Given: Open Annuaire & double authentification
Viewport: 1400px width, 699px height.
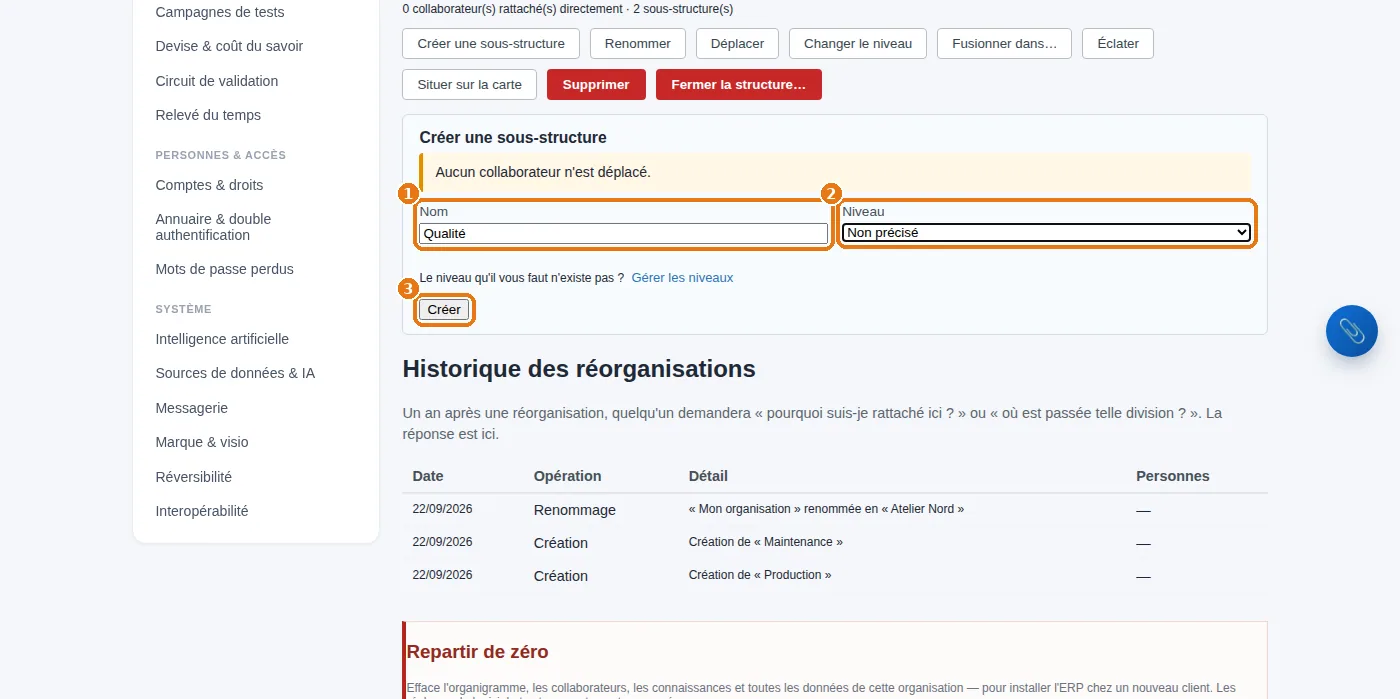Looking at the screenshot, I should 213,227.
